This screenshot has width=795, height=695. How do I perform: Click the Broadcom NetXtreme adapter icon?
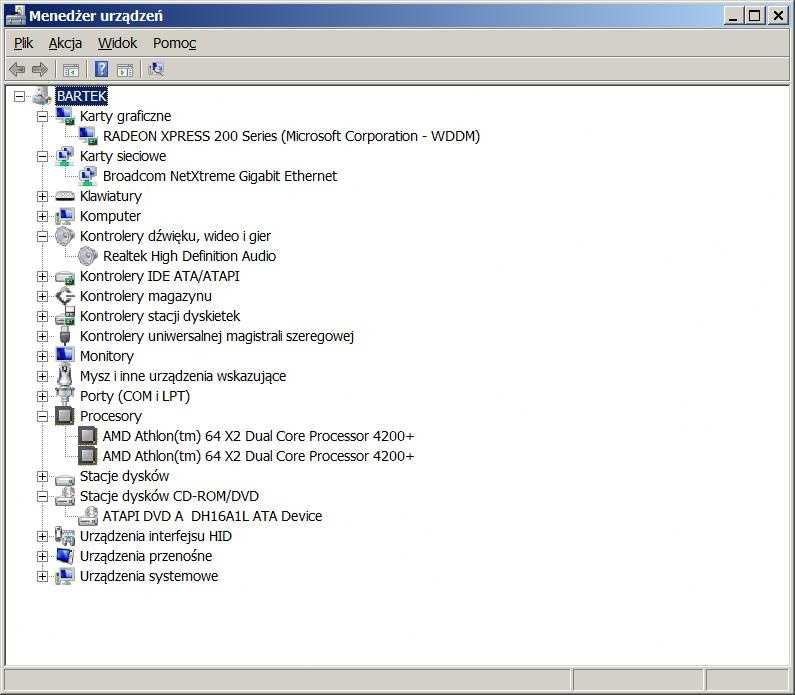(x=88, y=176)
